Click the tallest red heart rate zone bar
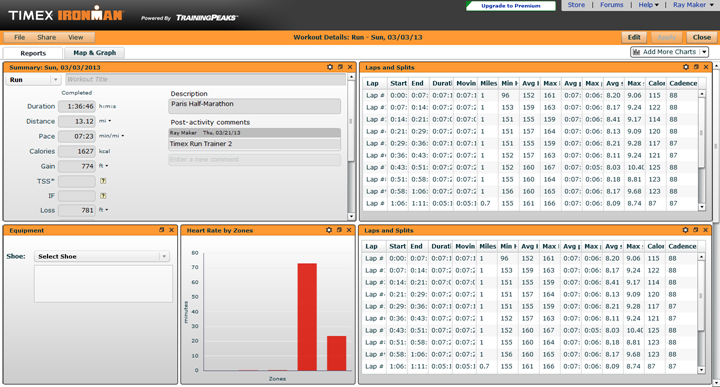Viewport: 720px width, 387px height. pyautogui.click(x=307, y=317)
